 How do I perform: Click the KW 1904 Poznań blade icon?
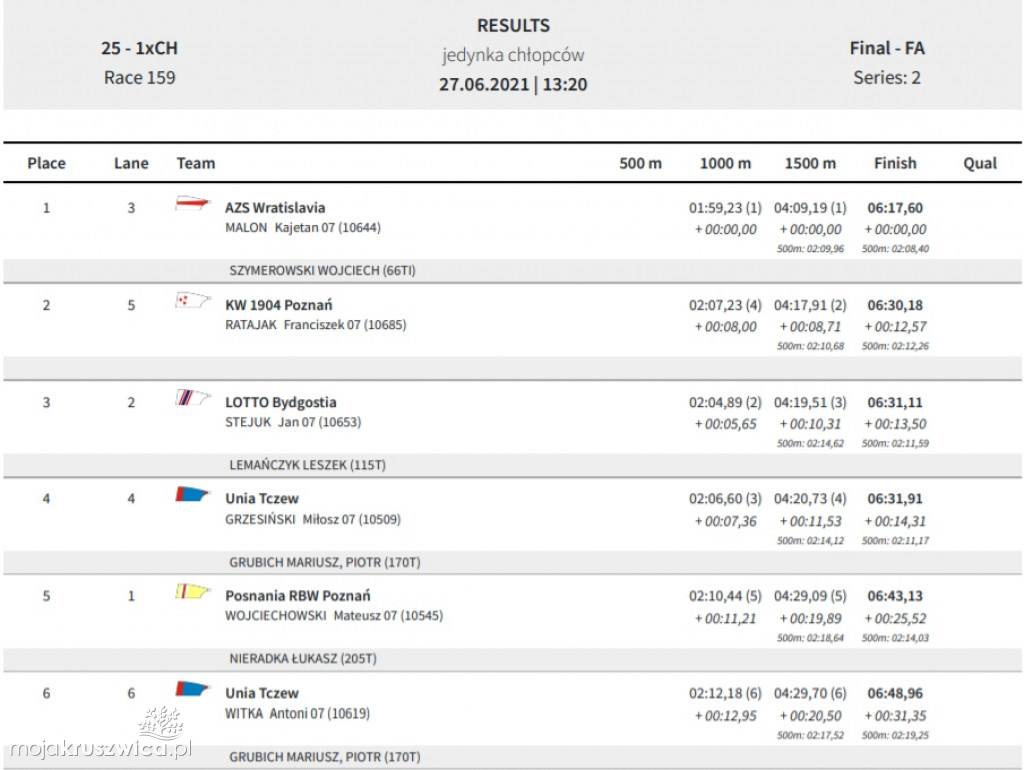193,300
